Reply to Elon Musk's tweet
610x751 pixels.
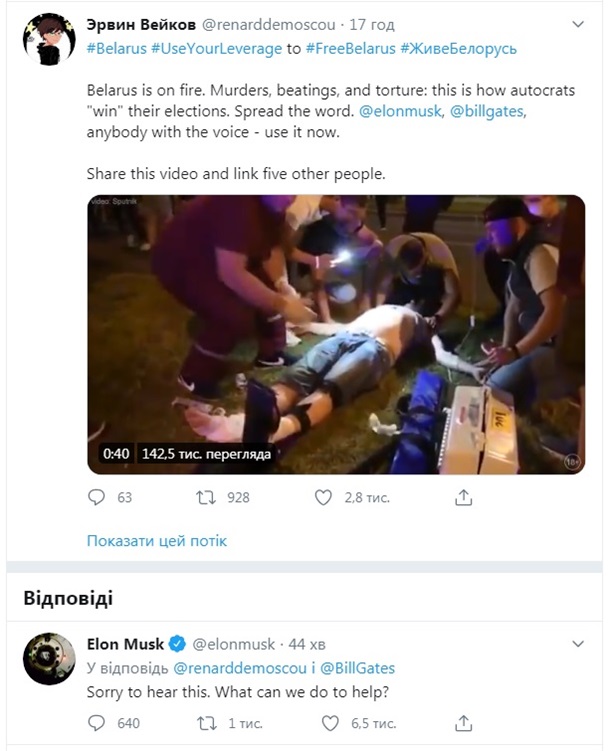click(96, 723)
